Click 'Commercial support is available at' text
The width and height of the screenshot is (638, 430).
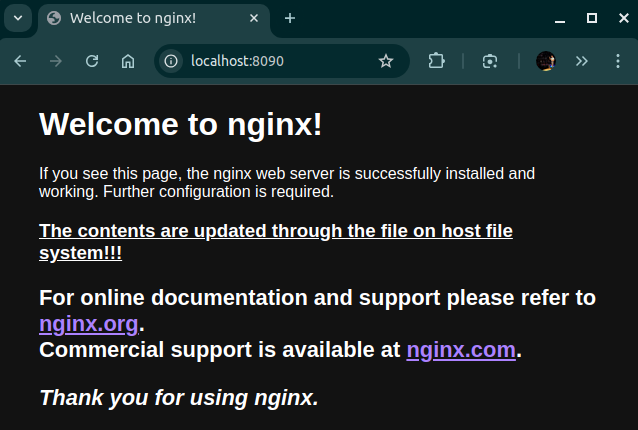[x=220, y=350]
